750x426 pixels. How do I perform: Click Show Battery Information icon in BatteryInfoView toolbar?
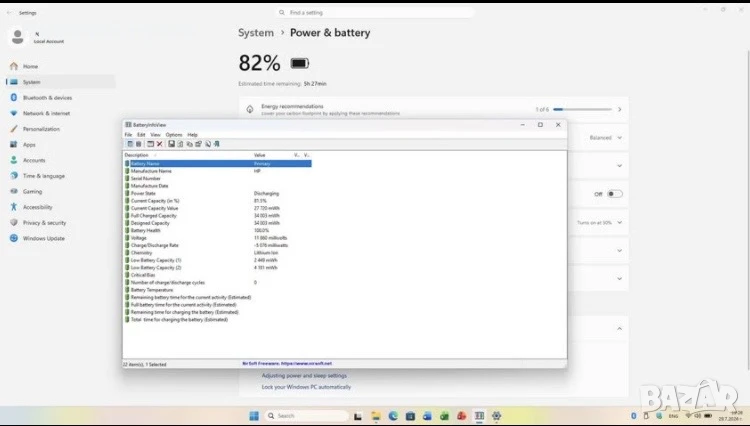(130, 144)
